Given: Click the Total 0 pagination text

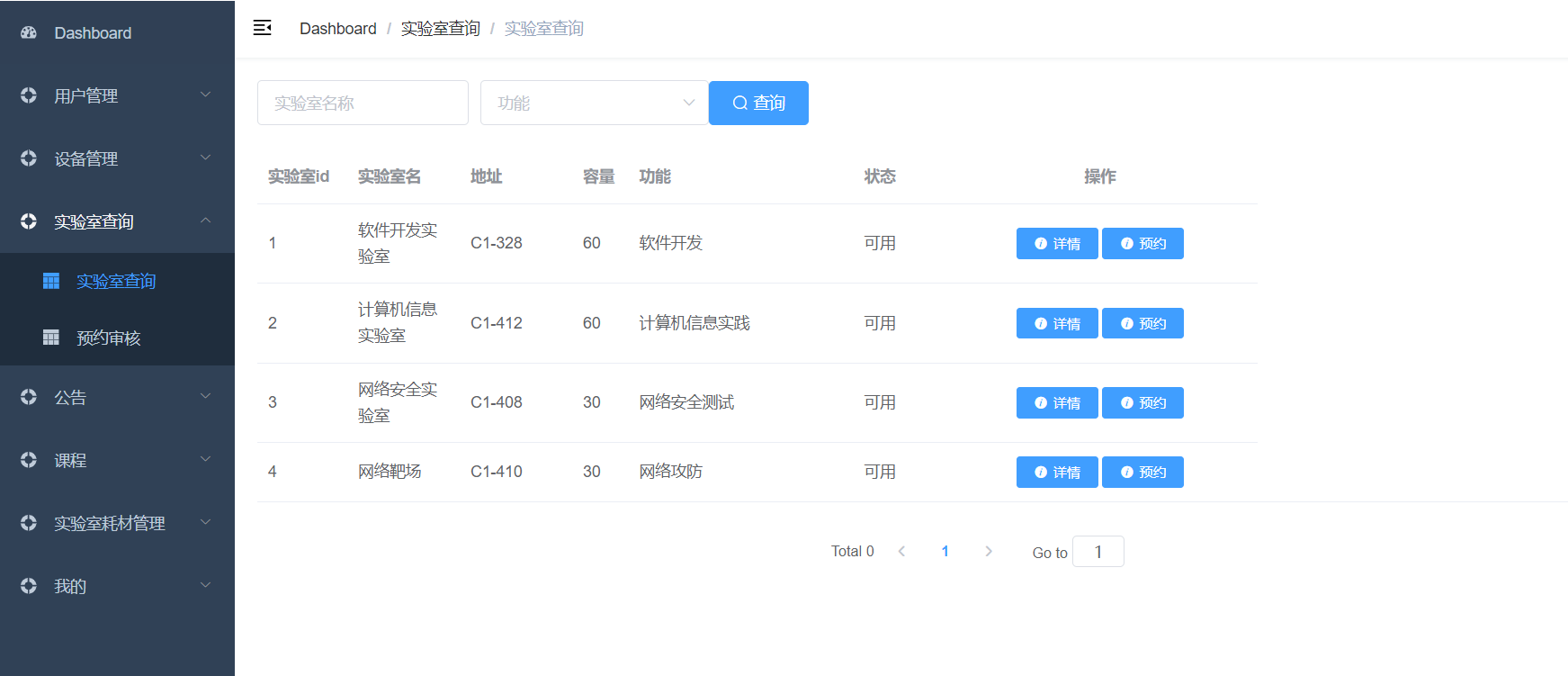Looking at the screenshot, I should [853, 551].
